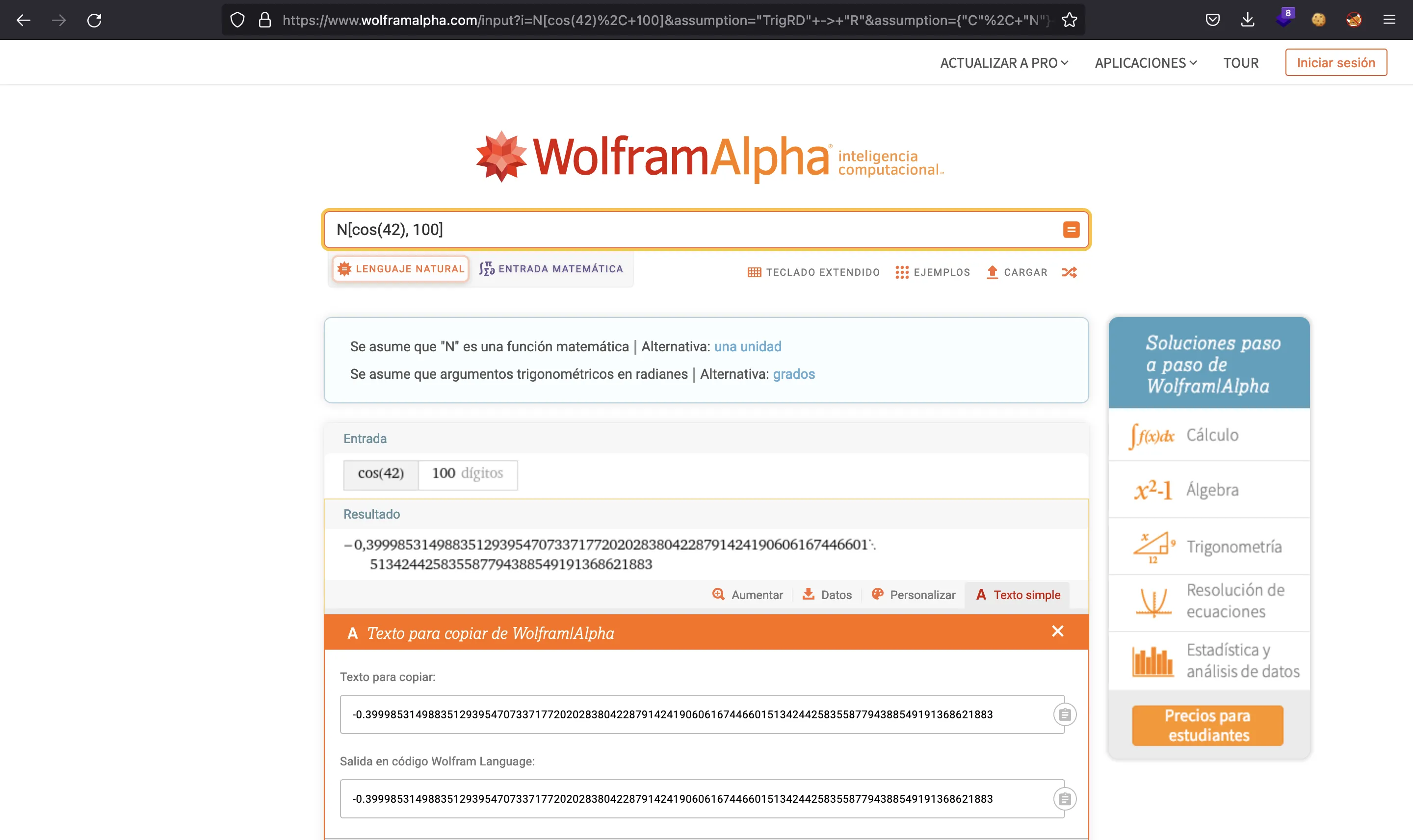Open the browser hamburger menu
The width and height of the screenshot is (1413, 840).
[1389, 21]
